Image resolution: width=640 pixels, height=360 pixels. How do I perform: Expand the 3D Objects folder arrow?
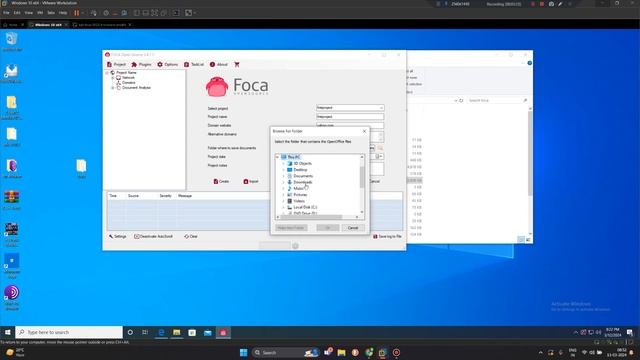[x=284, y=163]
